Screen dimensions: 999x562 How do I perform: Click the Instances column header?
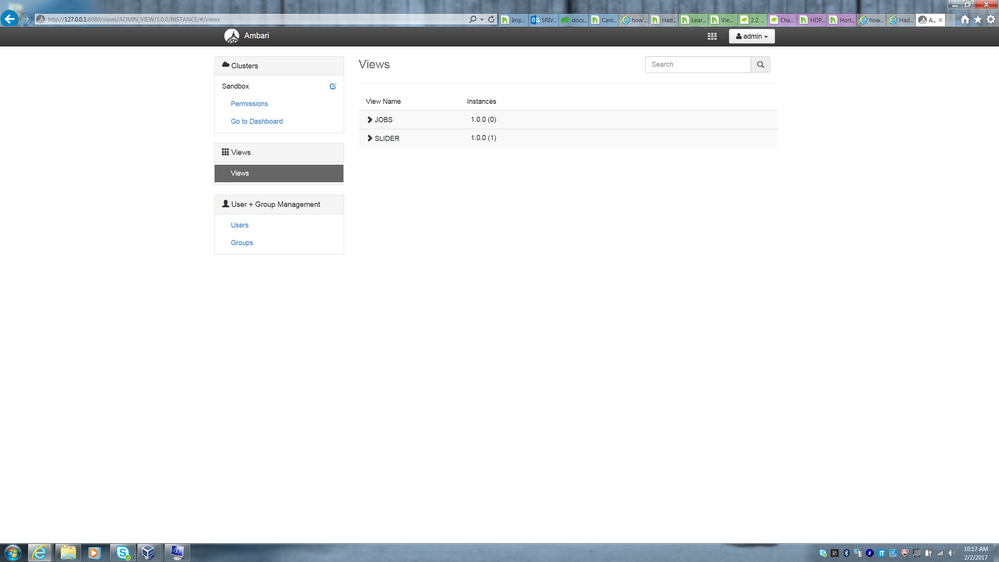[481, 101]
